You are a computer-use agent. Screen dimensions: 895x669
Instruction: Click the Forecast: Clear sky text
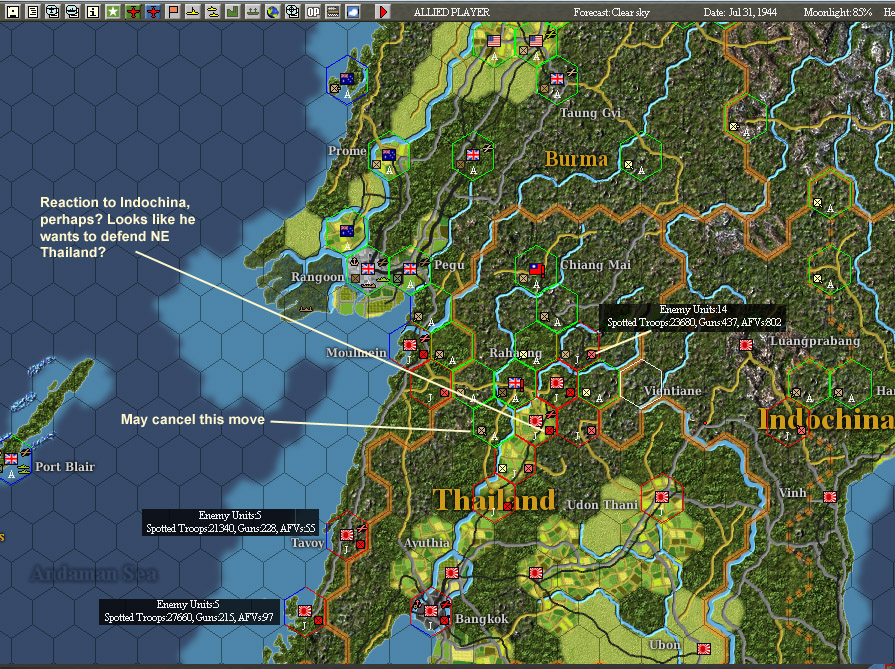tap(611, 12)
